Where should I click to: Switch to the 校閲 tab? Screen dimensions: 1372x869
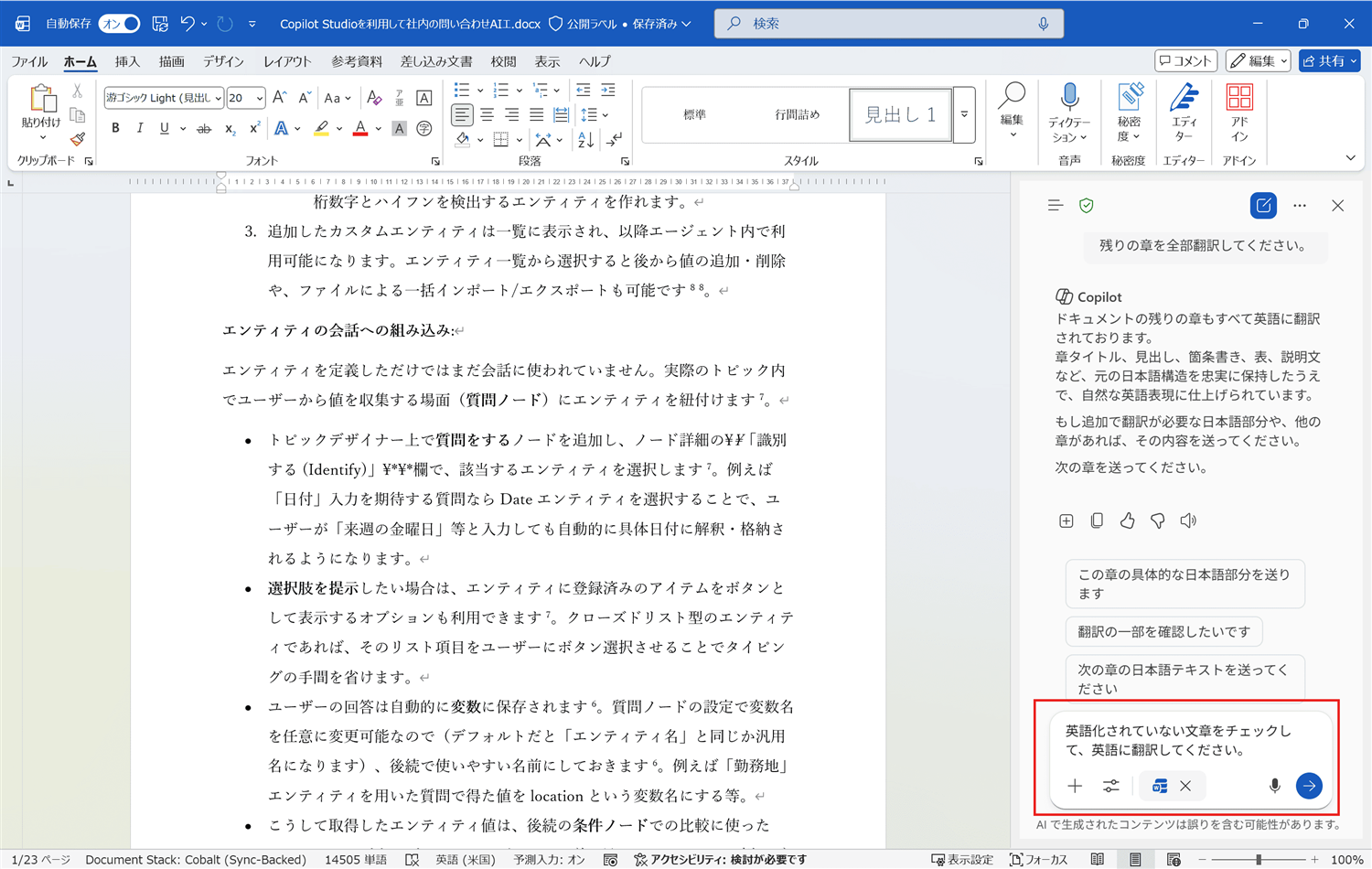tap(503, 61)
